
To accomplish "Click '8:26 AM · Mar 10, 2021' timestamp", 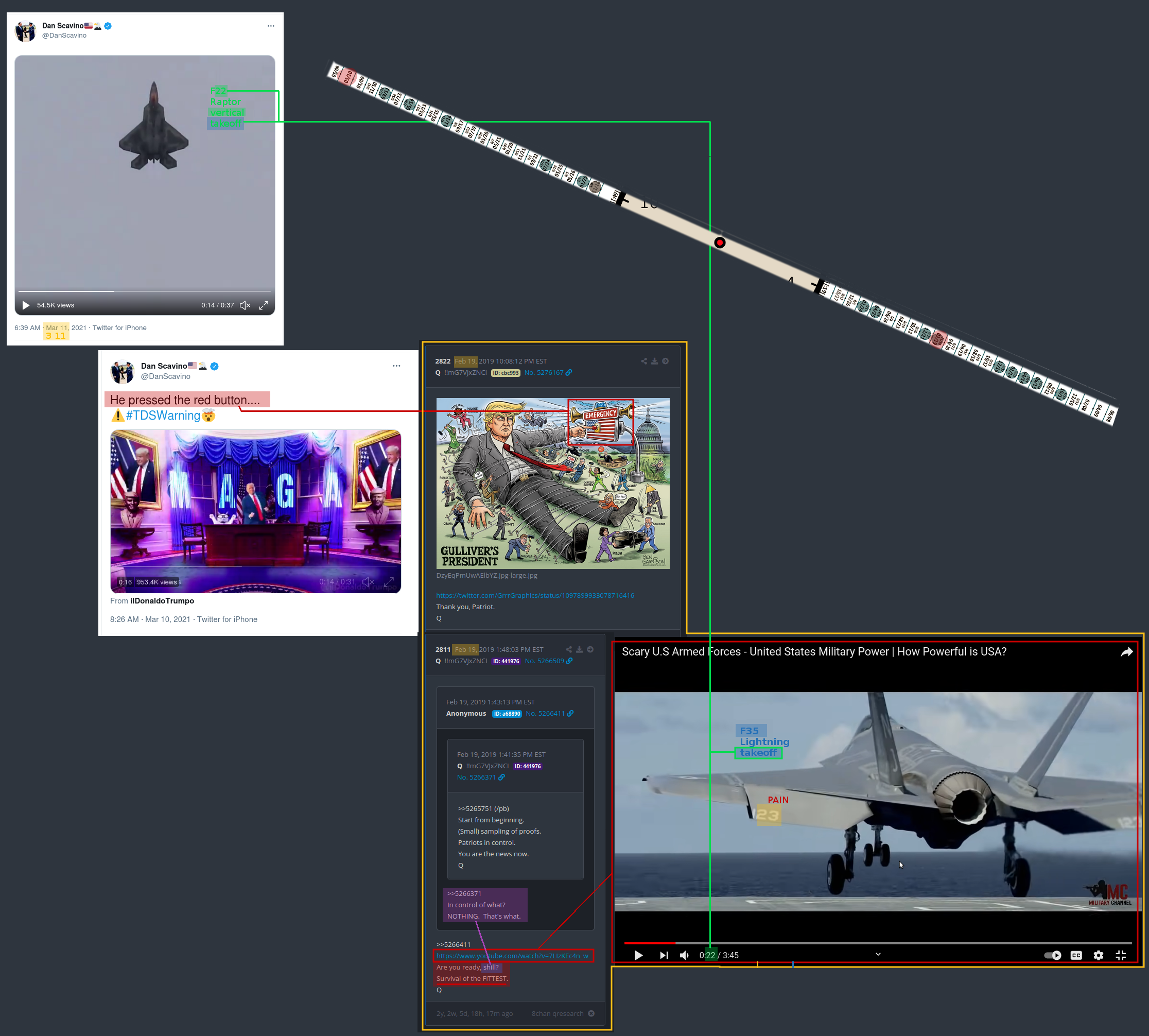I will pos(150,619).
